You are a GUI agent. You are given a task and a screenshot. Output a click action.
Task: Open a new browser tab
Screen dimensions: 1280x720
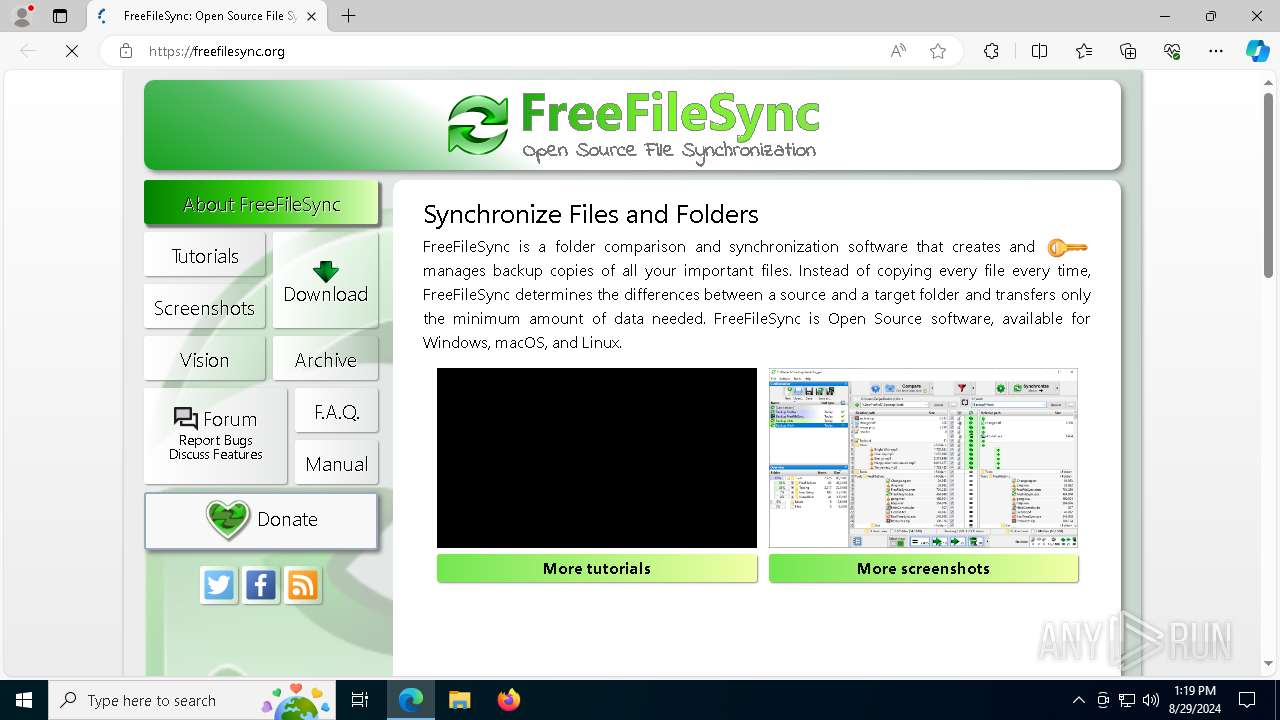coord(348,16)
